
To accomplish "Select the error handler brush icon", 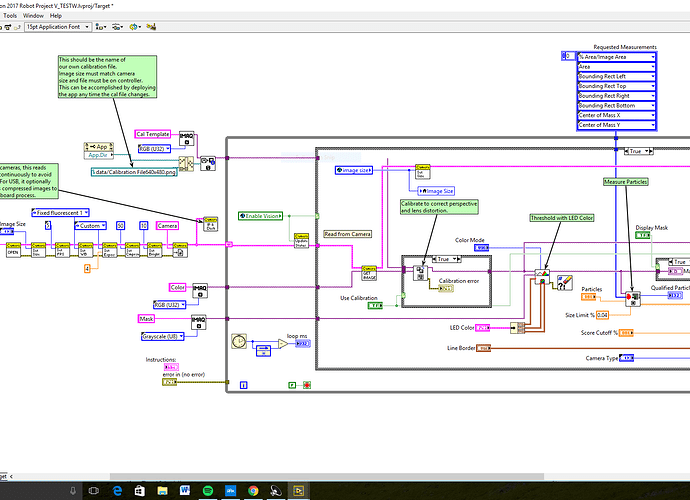I will (565, 283).
